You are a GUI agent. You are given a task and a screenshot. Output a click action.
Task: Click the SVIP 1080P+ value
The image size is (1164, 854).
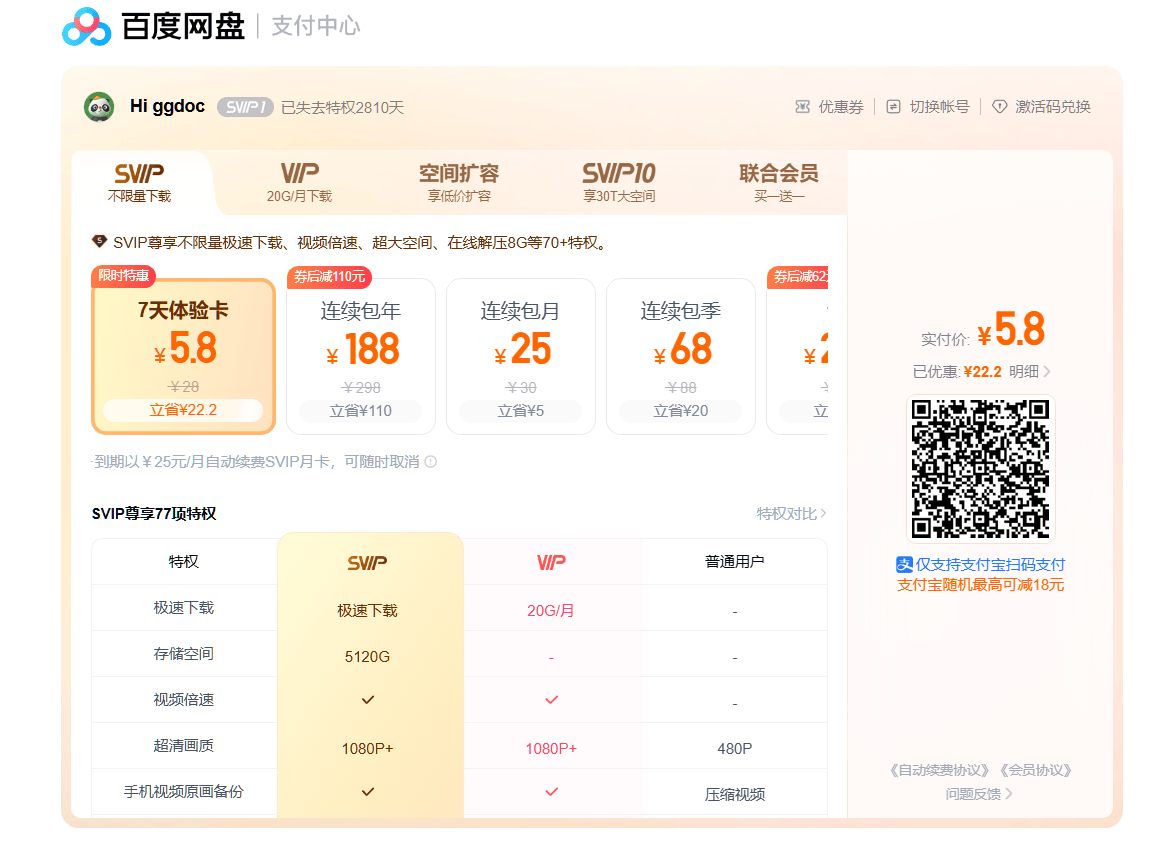[x=367, y=749]
